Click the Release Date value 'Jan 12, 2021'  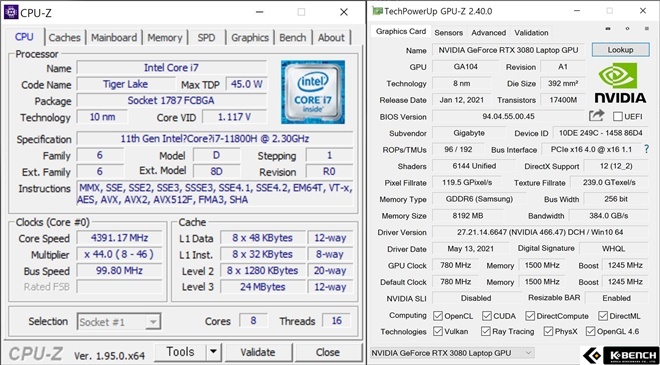point(461,100)
